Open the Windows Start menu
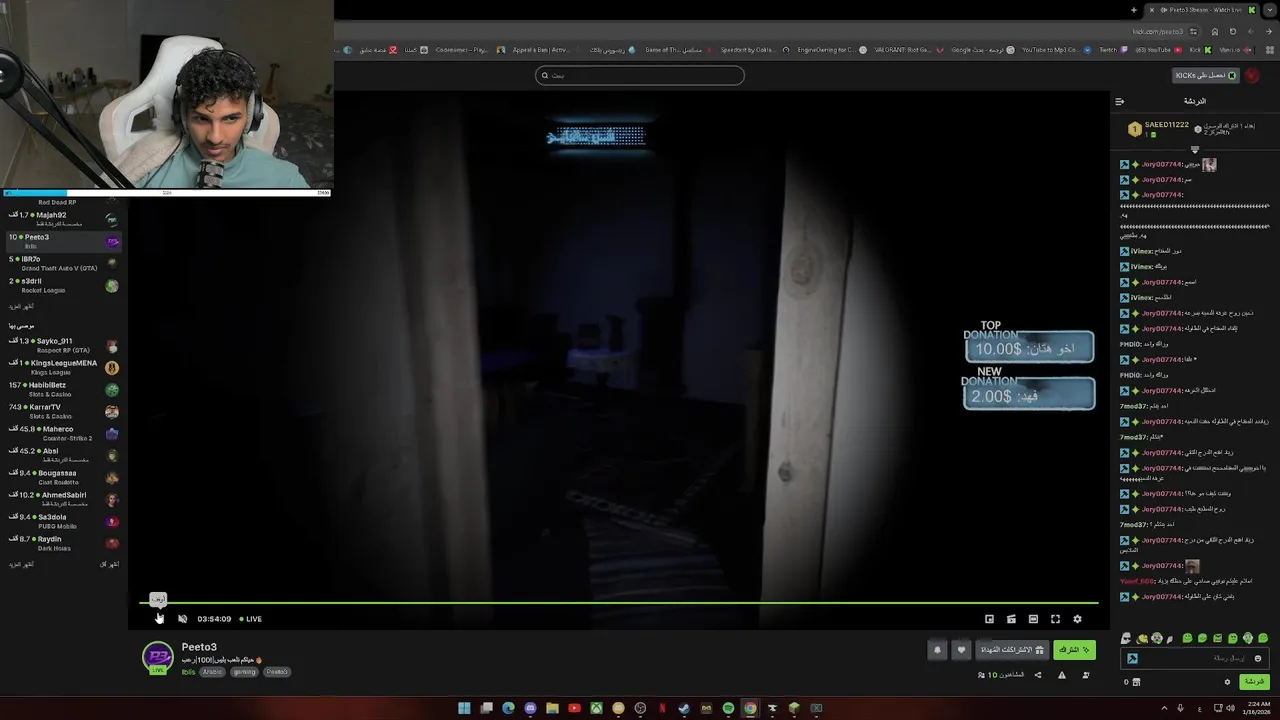 click(464, 708)
